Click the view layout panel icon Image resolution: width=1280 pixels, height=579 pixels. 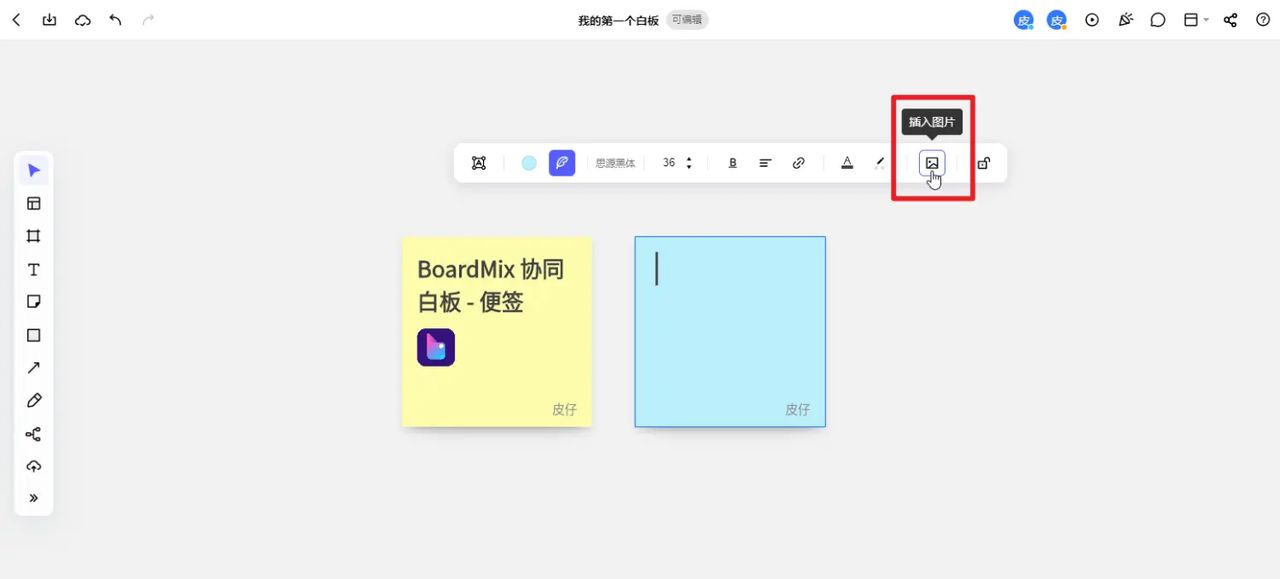click(1191, 20)
